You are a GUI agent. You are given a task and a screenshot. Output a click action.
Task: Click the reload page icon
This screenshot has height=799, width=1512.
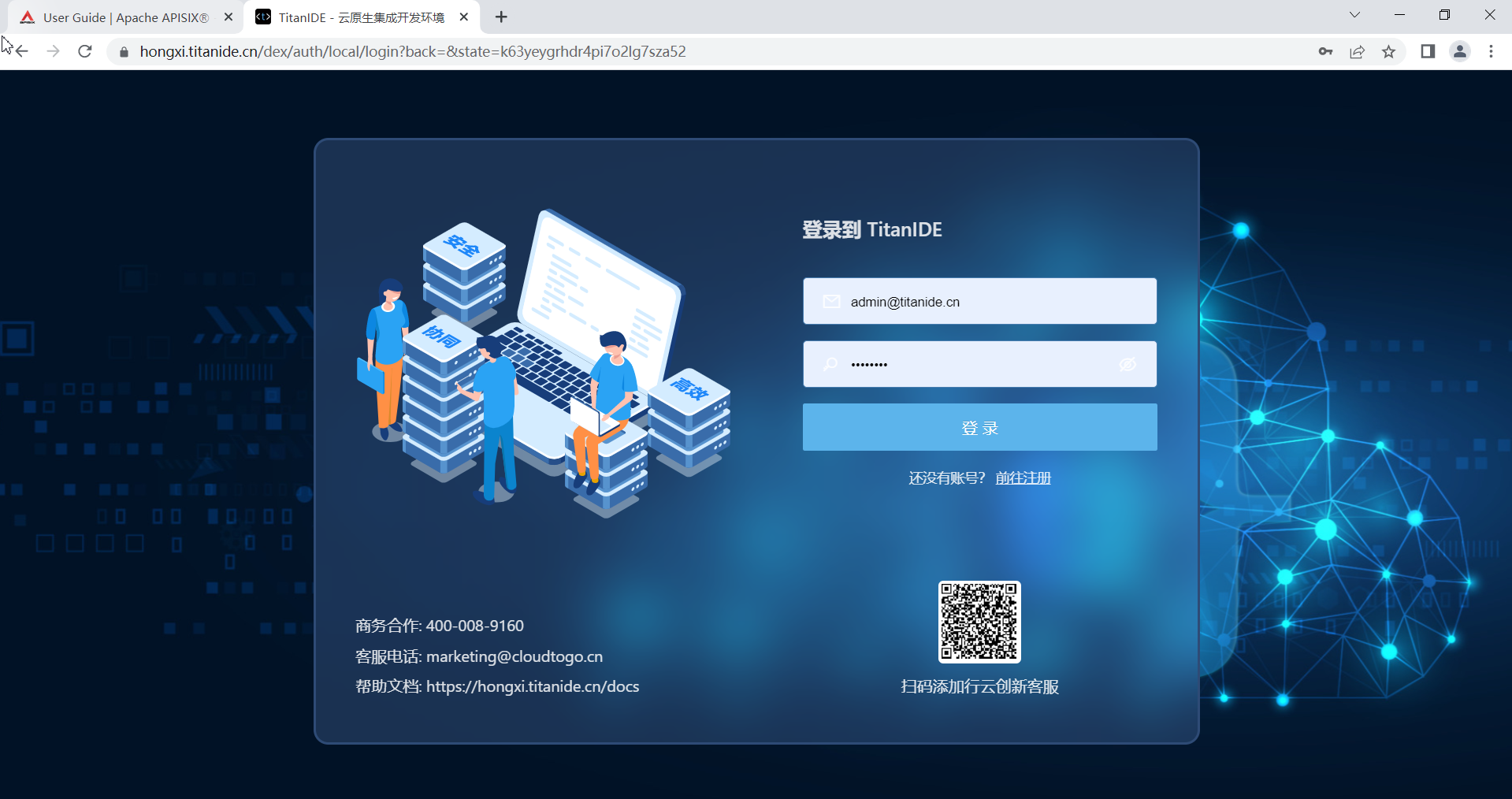click(84, 51)
